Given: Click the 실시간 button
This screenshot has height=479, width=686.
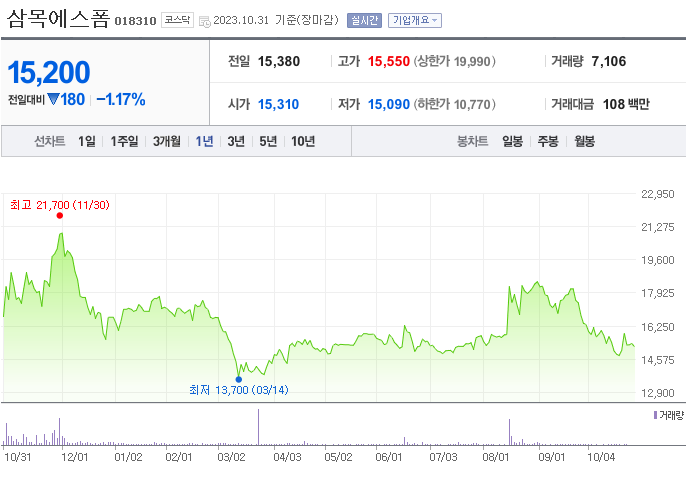Looking at the screenshot, I should pyautogui.click(x=364, y=20).
